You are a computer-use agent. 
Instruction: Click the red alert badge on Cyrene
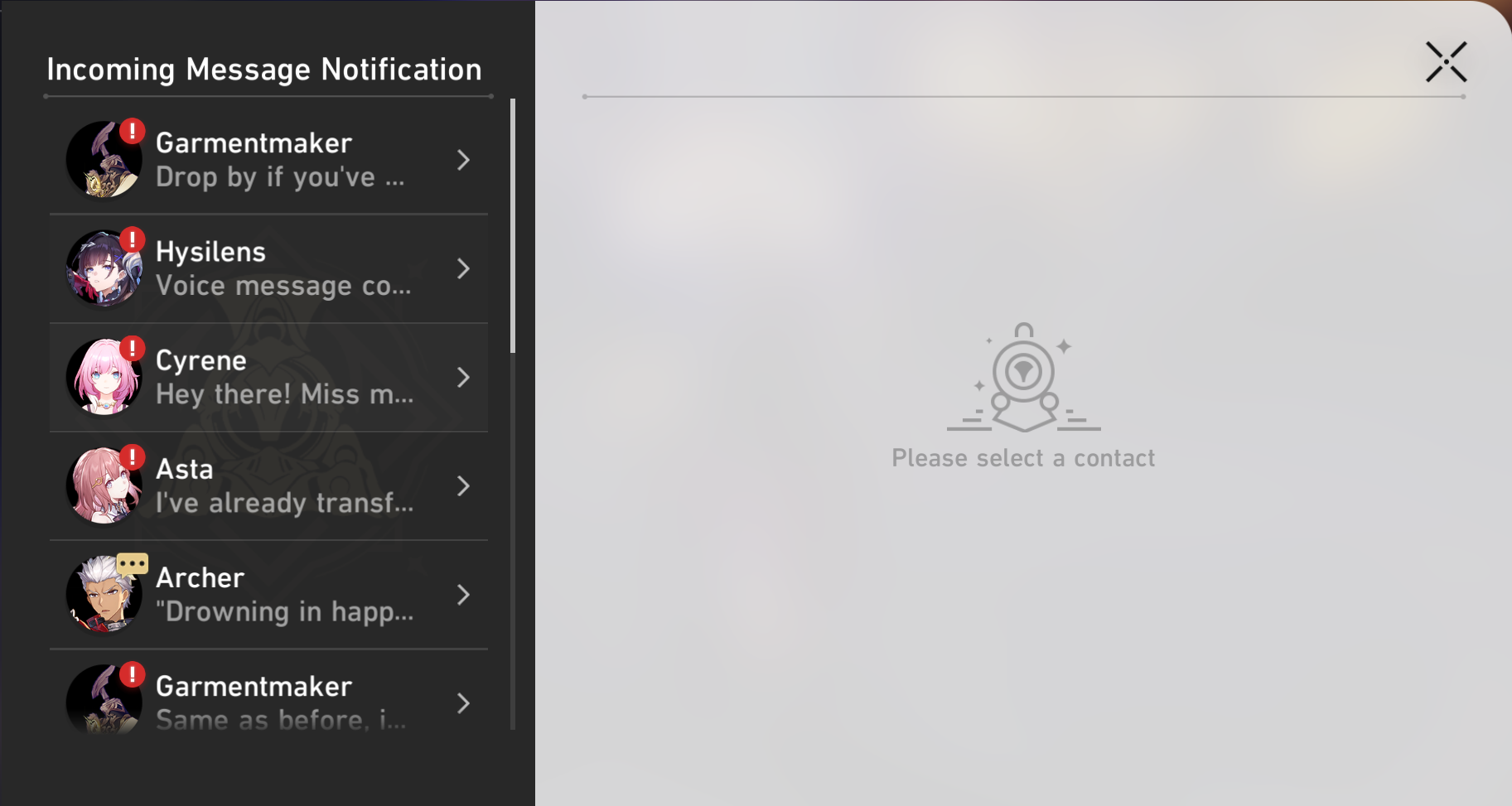tap(133, 348)
